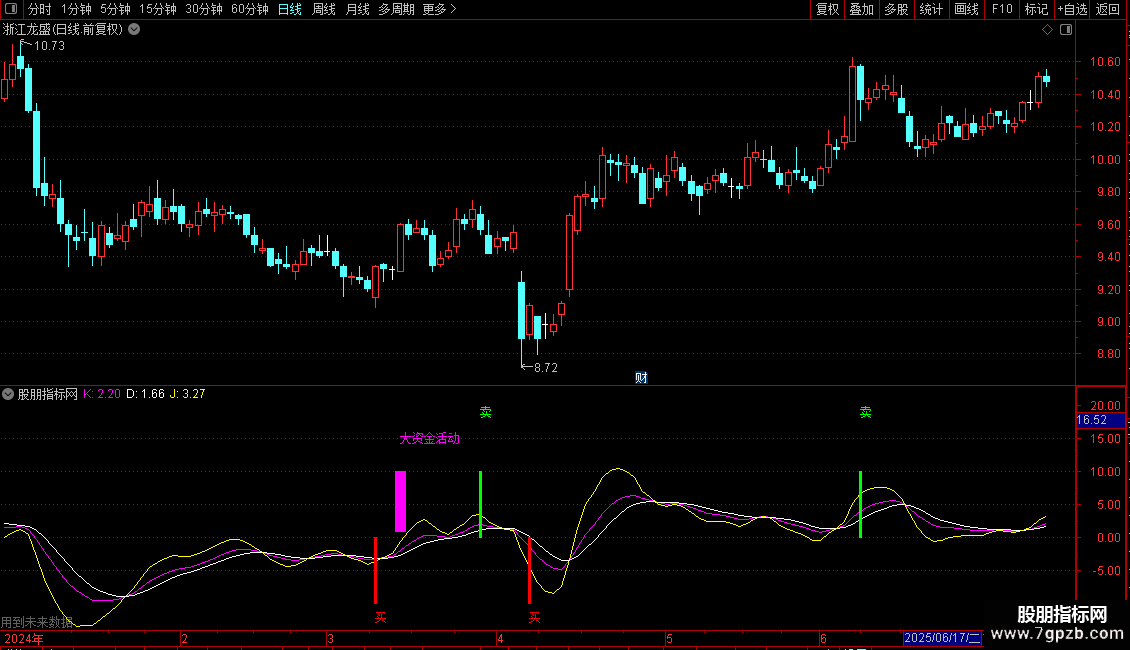Click the 8.72 low price annotation
1130x650 pixels.
click(546, 368)
